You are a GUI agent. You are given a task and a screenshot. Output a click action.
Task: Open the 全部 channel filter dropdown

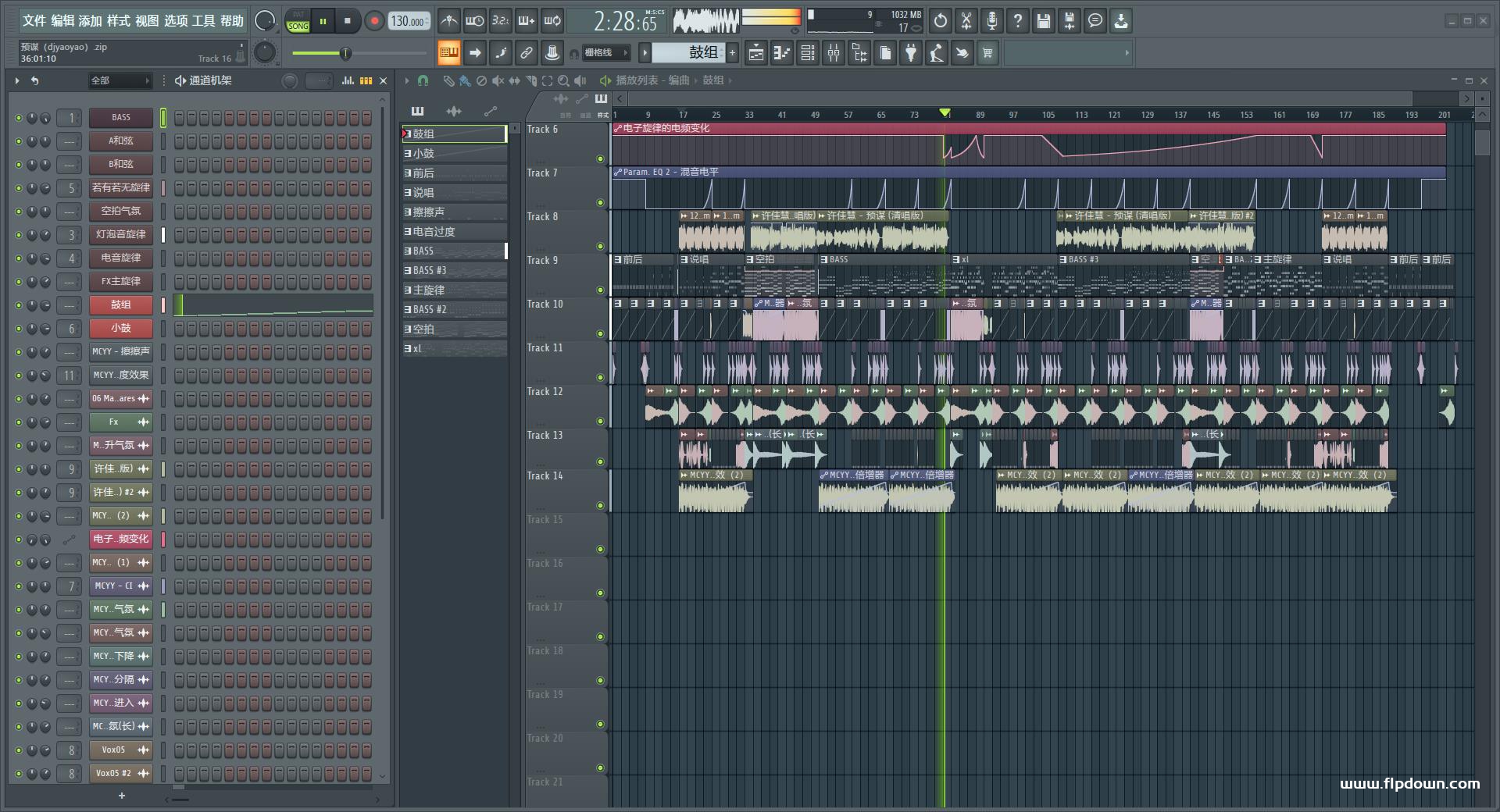[x=119, y=80]
